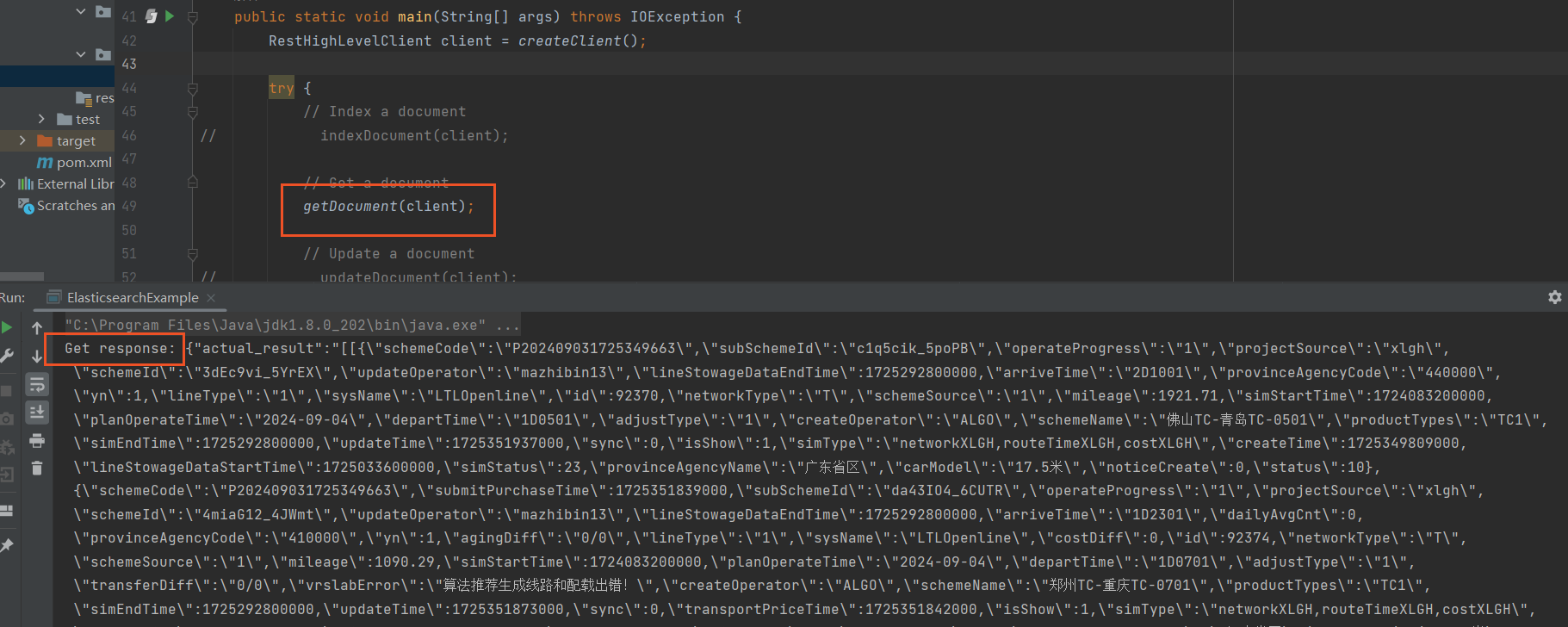Click "Get response:" in console output

[x=121, y=349]
